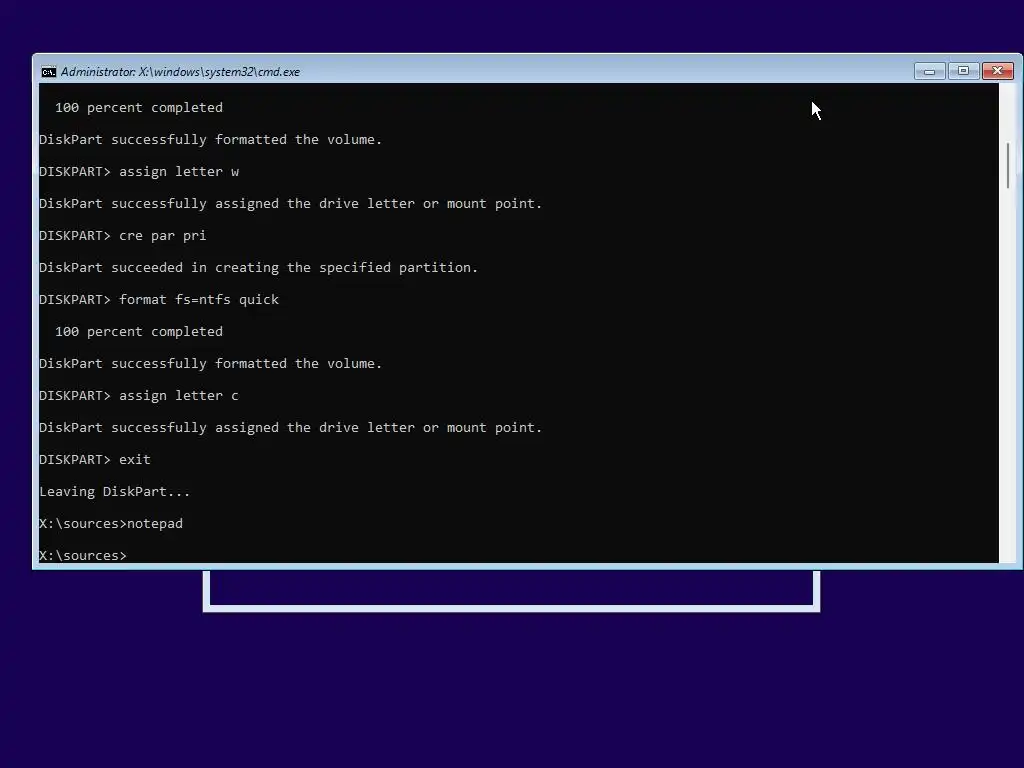The height and width of the screenshot is (768, 1024).
Task: Click the line "DISKPART> format fs=ntfs quick"
Action: tap(159, 300)
